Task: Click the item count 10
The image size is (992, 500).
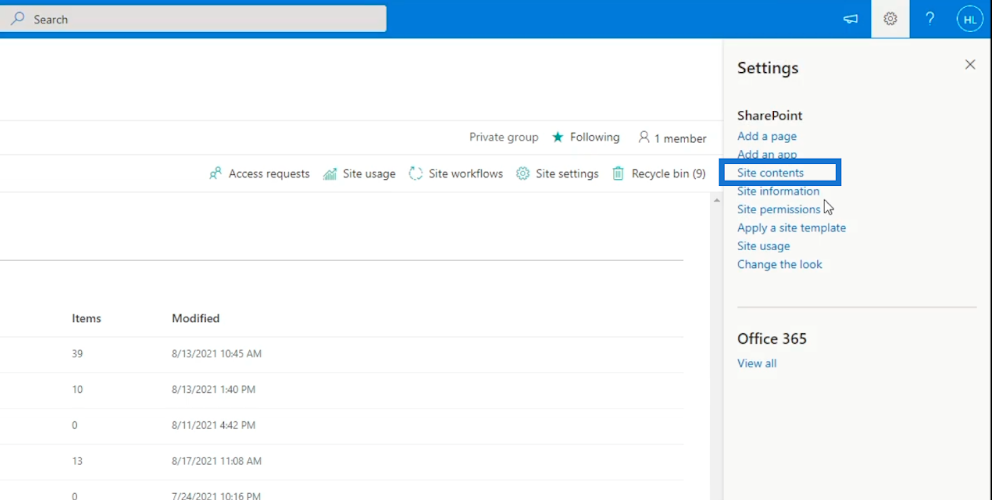Action: 77,390
